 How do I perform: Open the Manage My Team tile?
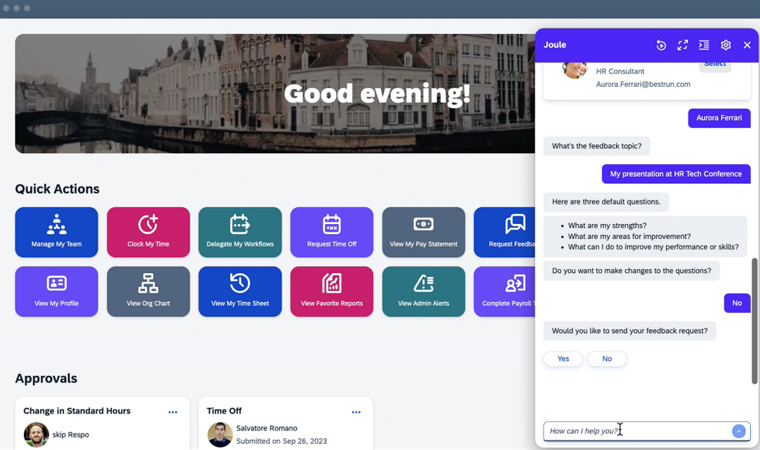point(56,232)
